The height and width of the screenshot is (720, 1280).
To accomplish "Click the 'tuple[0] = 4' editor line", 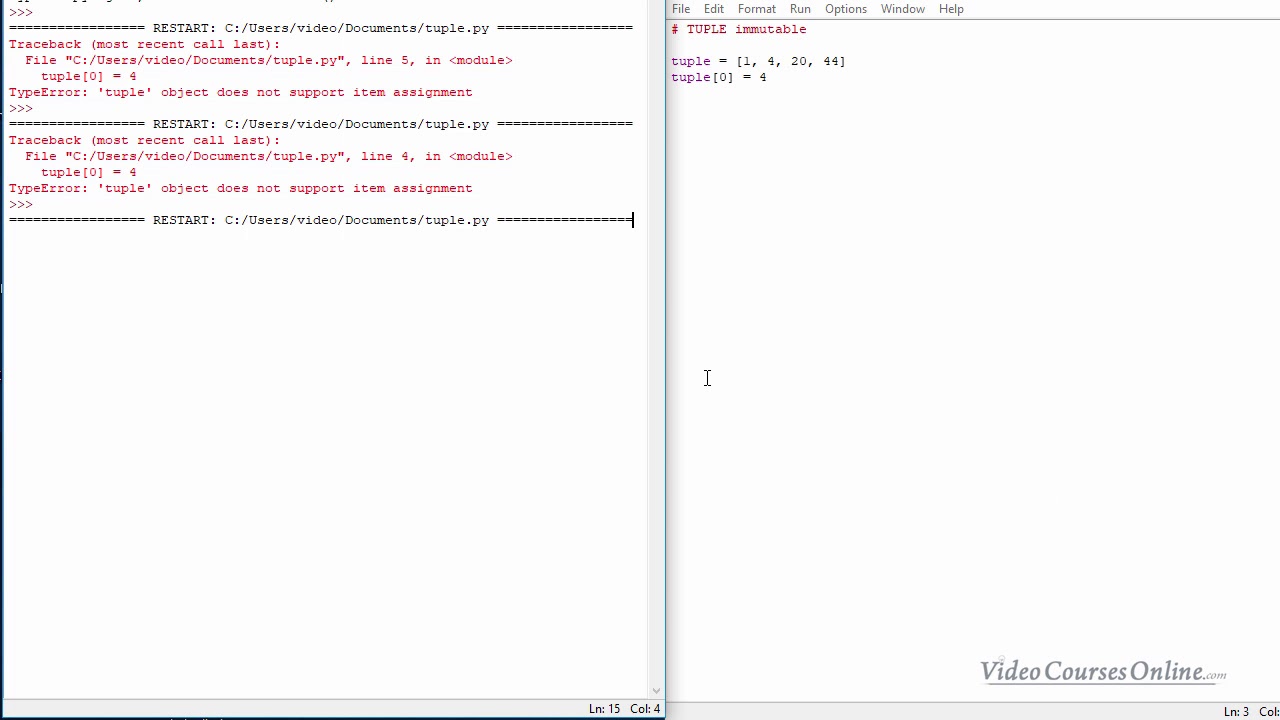I will click(x=719, y=77).
